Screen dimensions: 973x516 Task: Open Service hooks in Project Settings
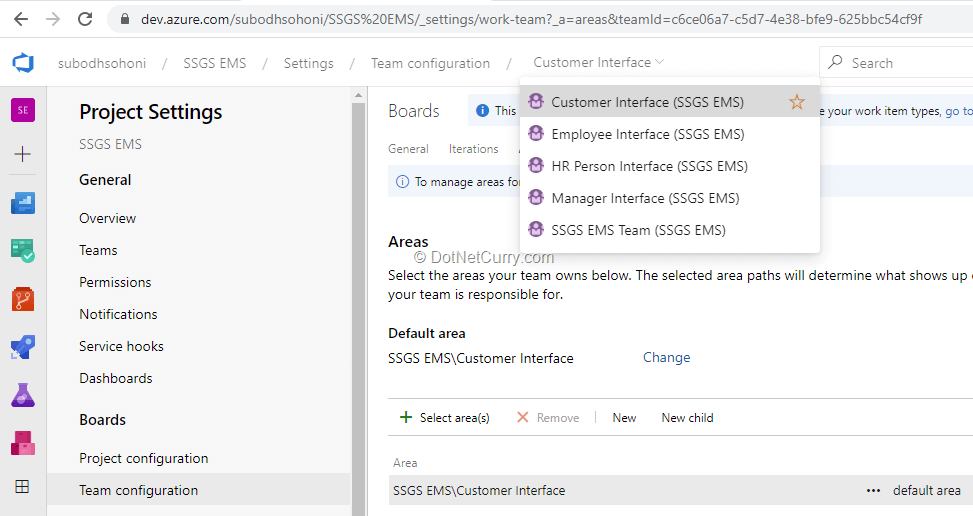click(122, 346)
